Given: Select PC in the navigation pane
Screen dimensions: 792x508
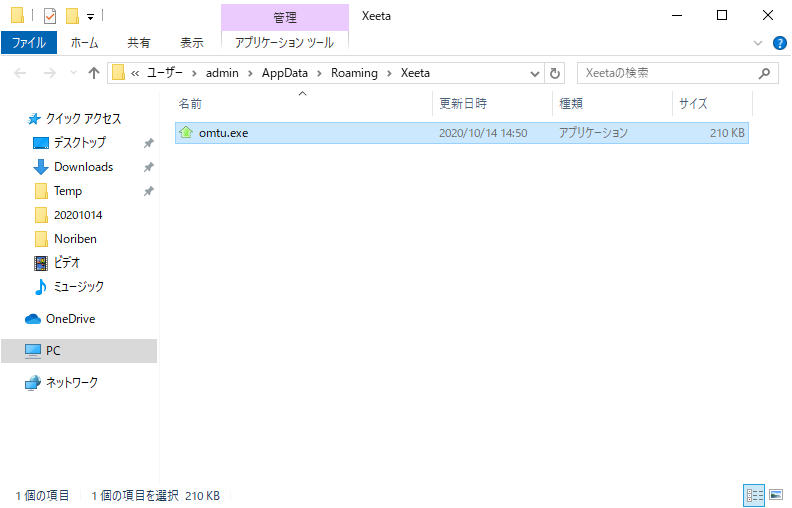Looking at the screenshot, I should pos(79,350).
